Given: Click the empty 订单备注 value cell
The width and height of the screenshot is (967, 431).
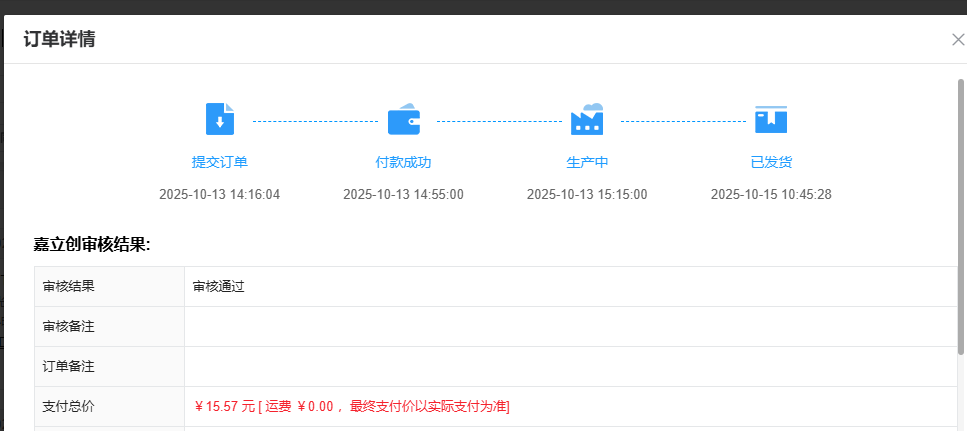Looking at the screenshot, I should (x=570, y=367).
